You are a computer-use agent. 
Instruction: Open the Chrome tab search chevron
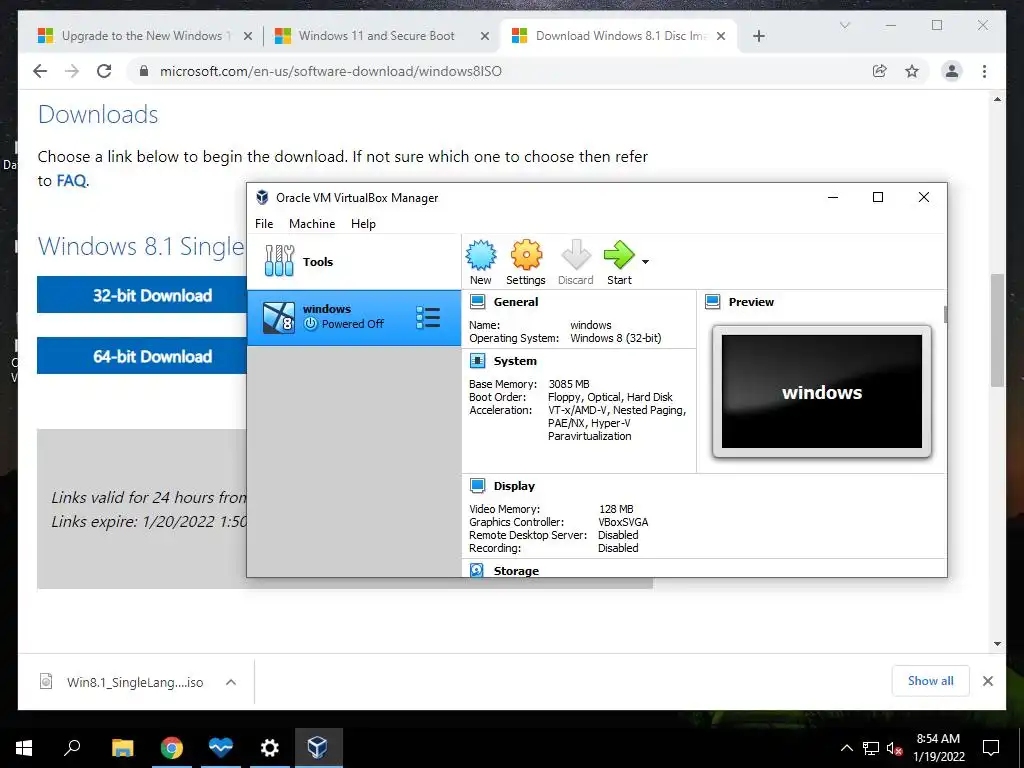pos(844,25)
